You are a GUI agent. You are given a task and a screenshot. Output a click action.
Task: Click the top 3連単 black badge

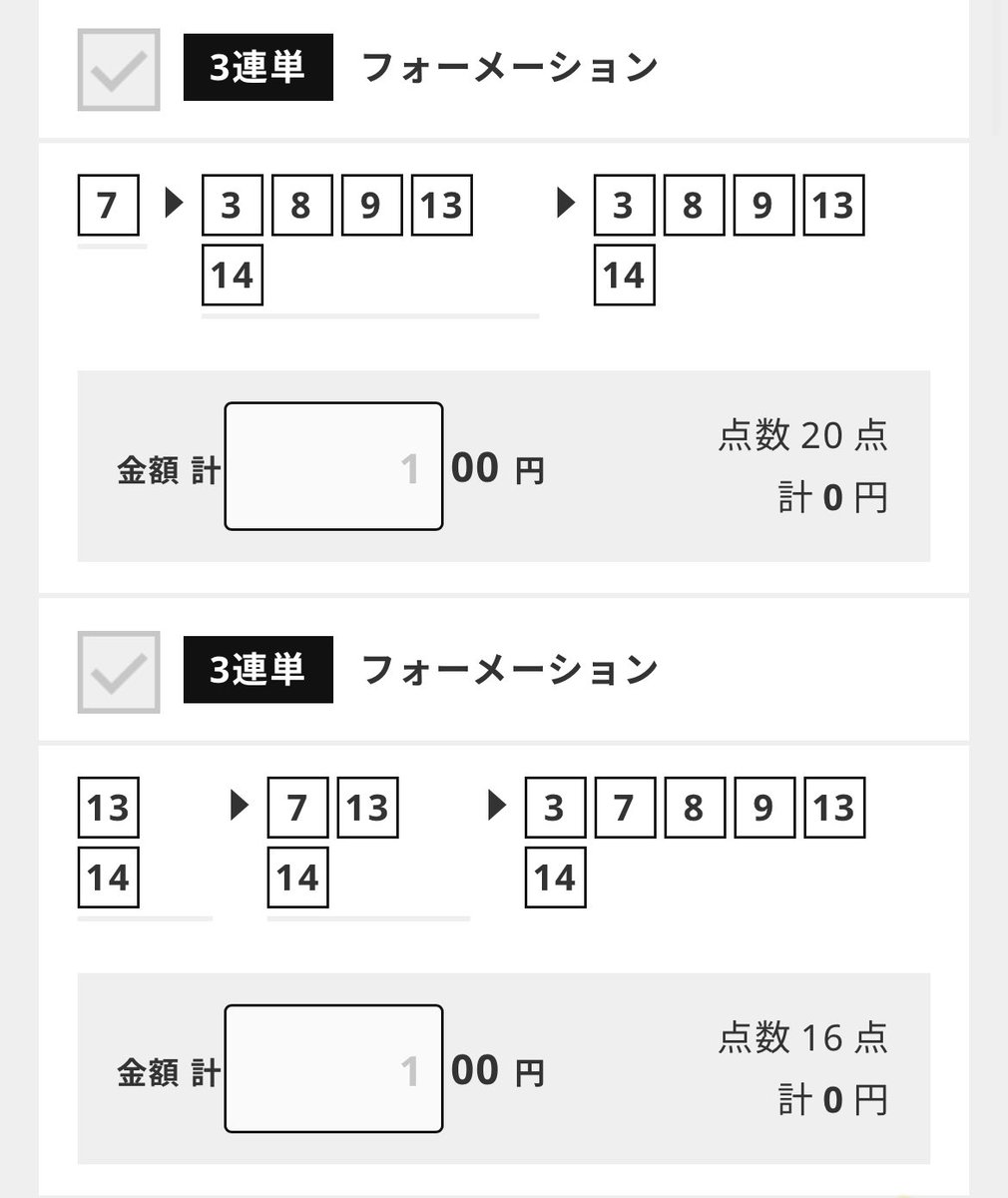pos(257,67)
